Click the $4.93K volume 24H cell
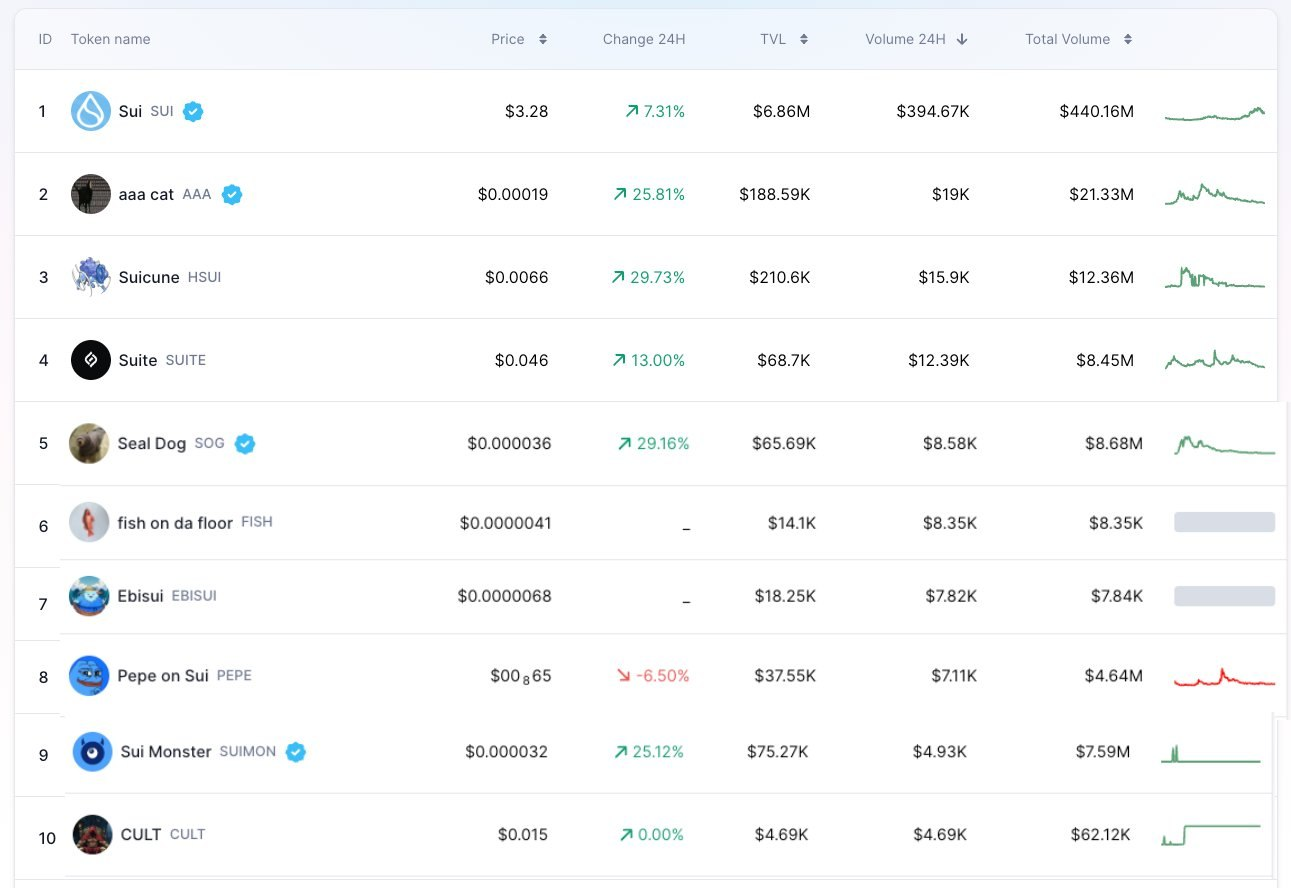Image resolution: width=1291 pixels, height=888 pixels. tap(940, 752)
